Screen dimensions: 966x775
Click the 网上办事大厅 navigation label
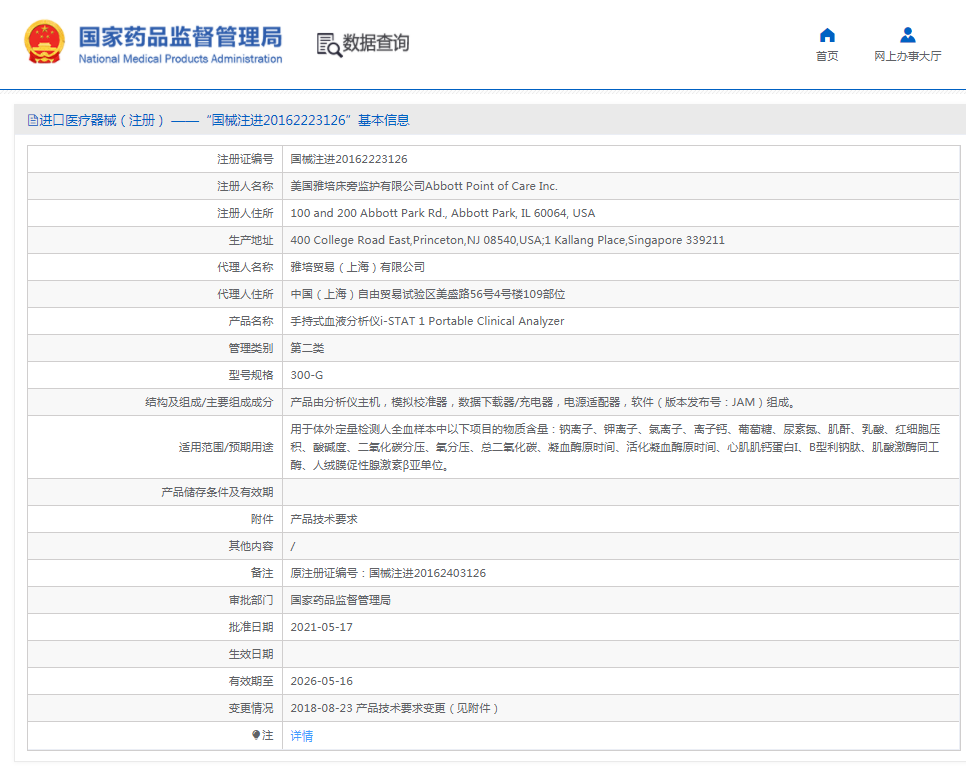[906, 56]
